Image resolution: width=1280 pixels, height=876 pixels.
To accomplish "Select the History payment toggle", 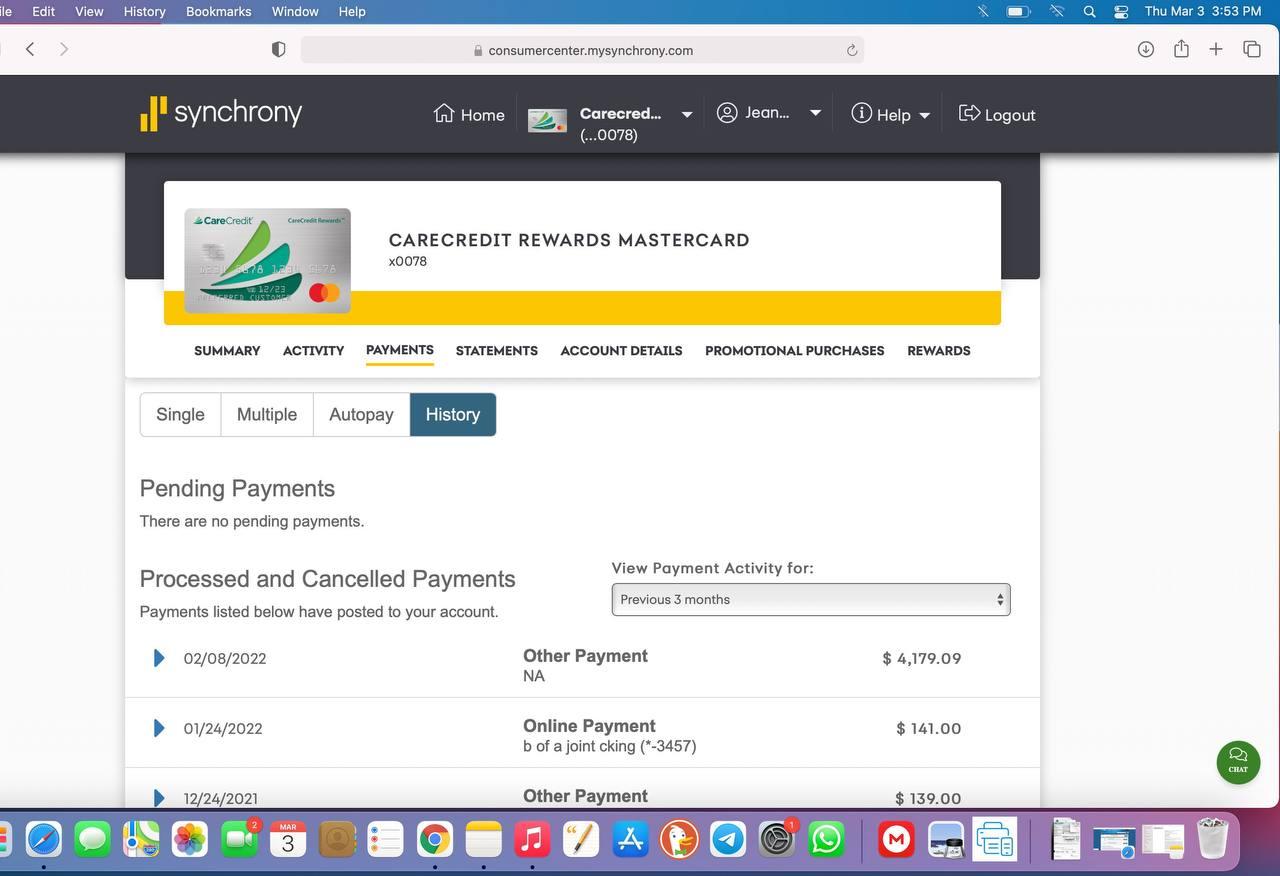I will coord(452,414).
